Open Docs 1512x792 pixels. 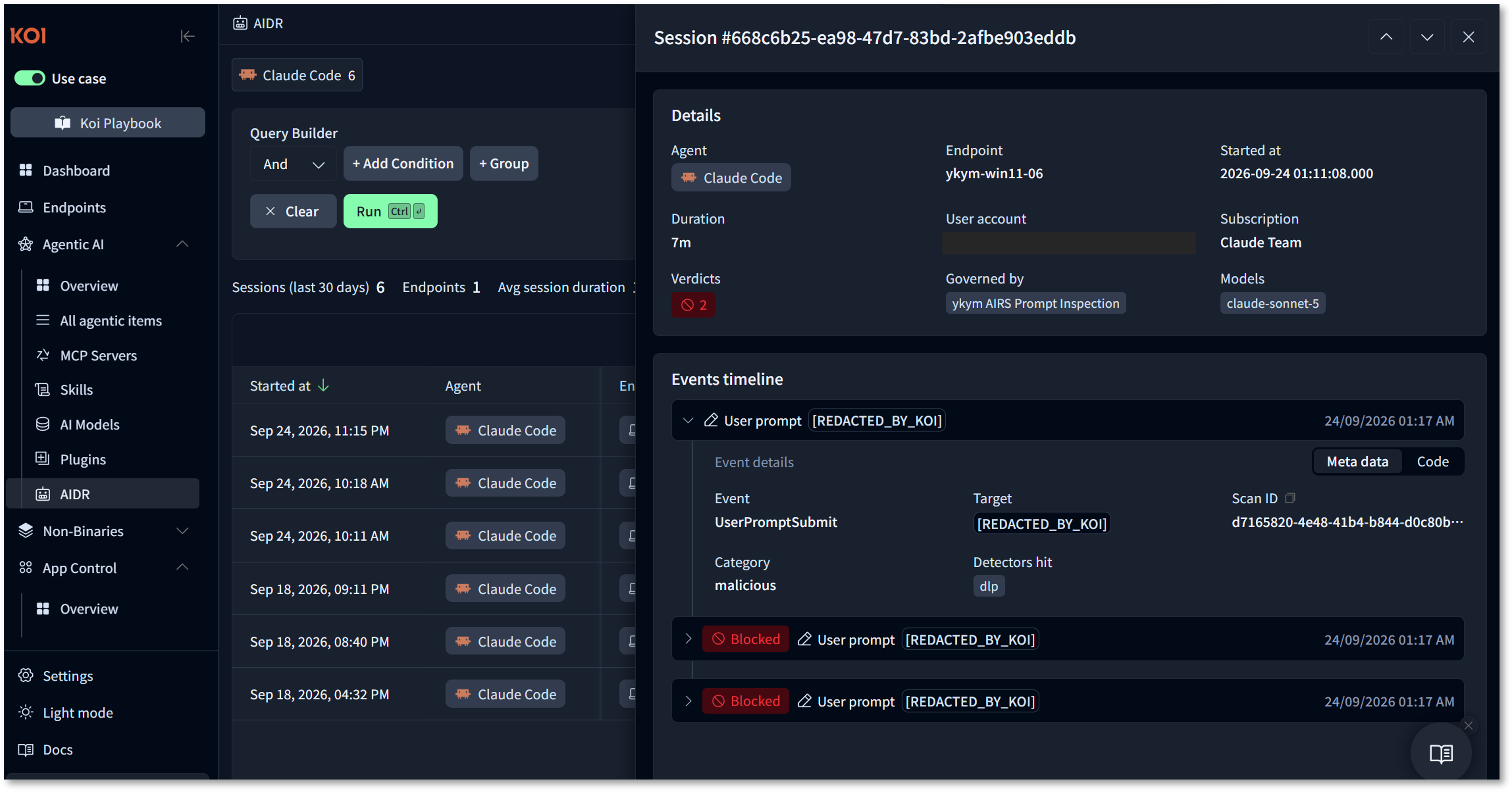click(x=58, y=749)
